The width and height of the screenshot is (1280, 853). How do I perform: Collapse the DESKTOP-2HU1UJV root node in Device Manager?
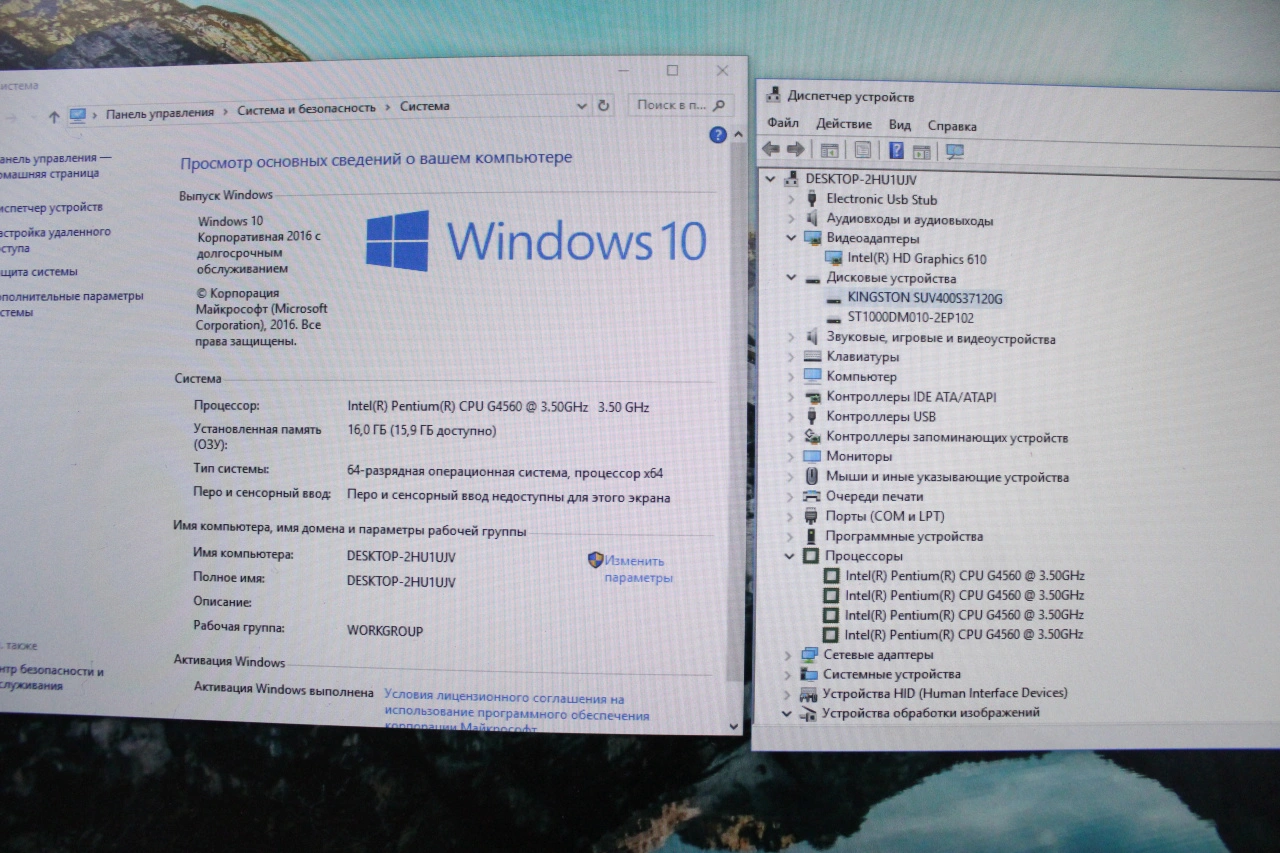770,178
